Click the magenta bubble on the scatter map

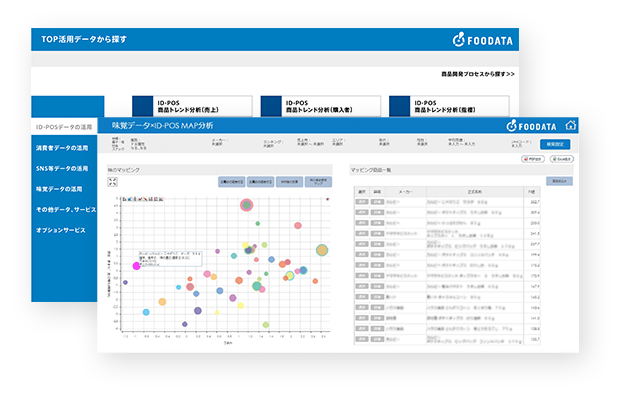136,266
